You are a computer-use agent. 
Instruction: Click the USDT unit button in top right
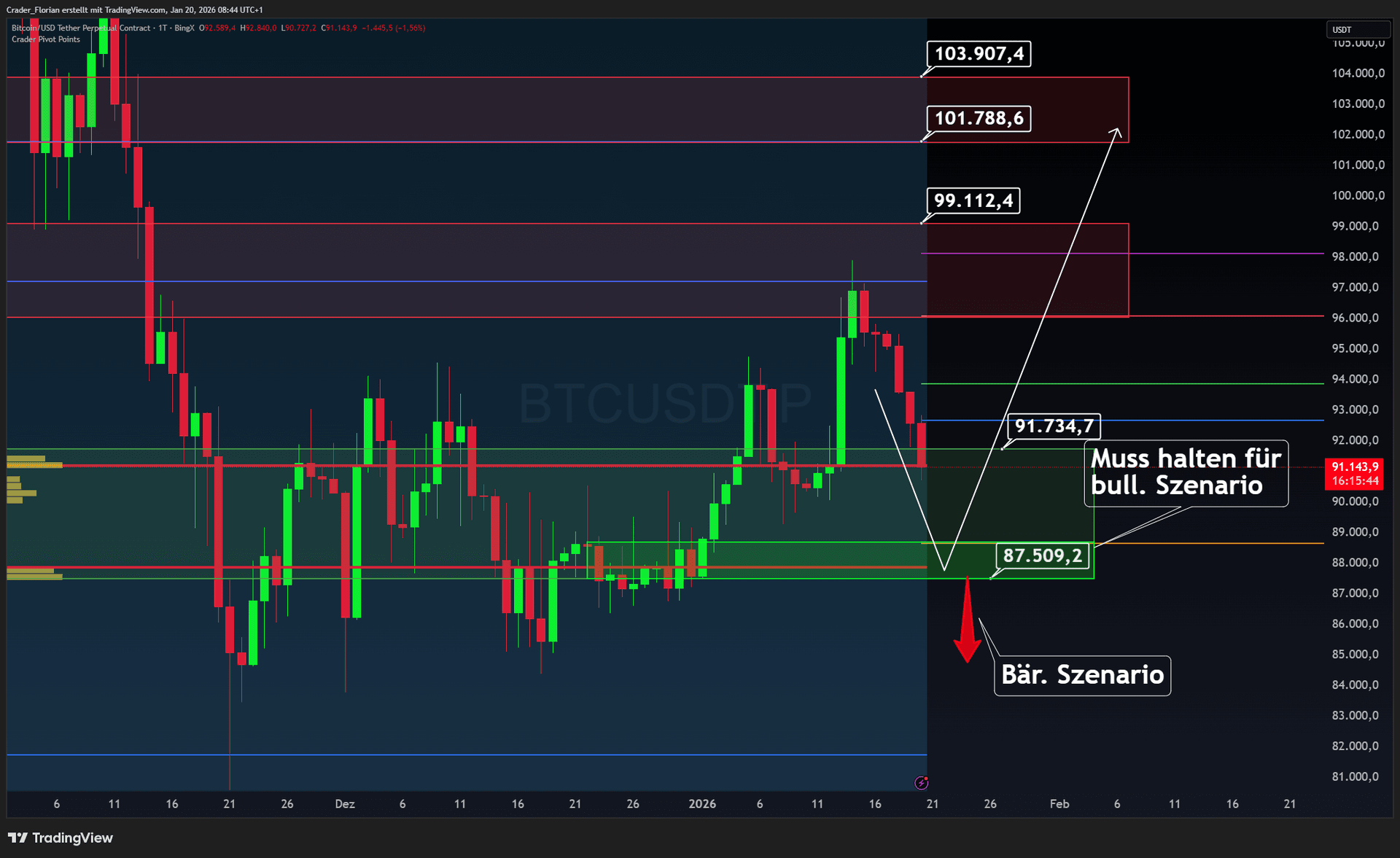1358,29
